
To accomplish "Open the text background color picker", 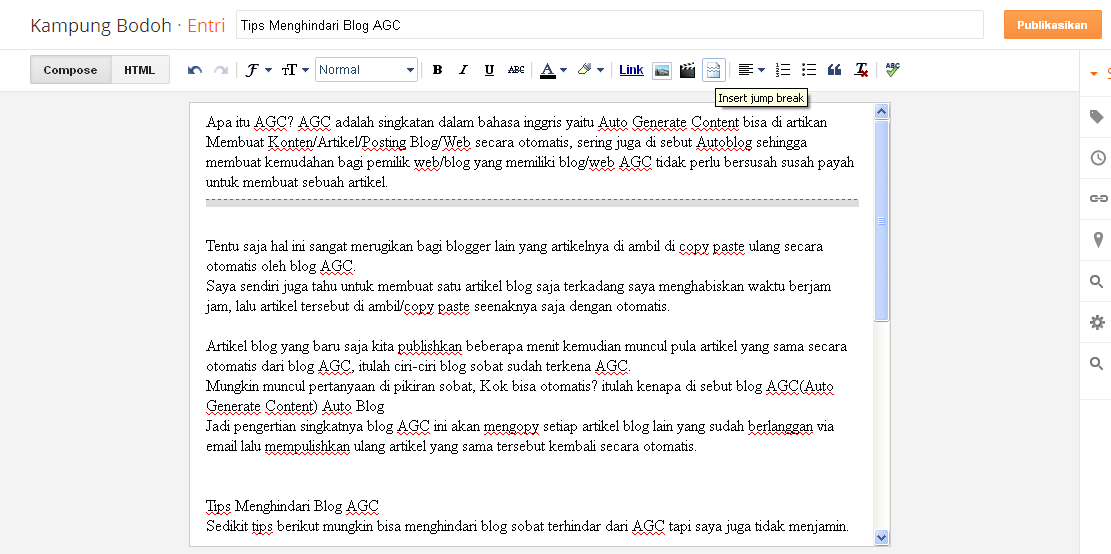I will [590, 70].
